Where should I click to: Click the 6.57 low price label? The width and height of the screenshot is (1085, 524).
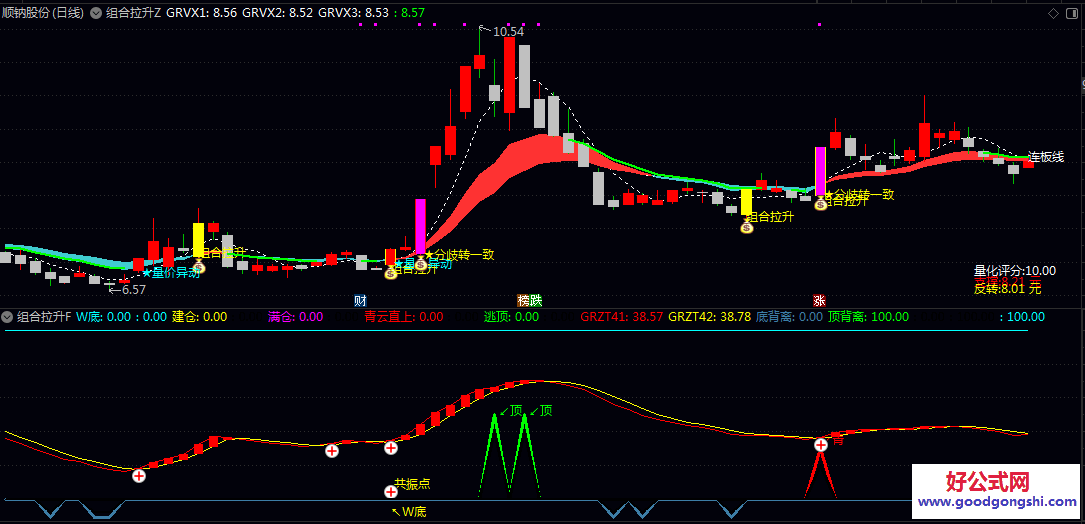[134, 289]
